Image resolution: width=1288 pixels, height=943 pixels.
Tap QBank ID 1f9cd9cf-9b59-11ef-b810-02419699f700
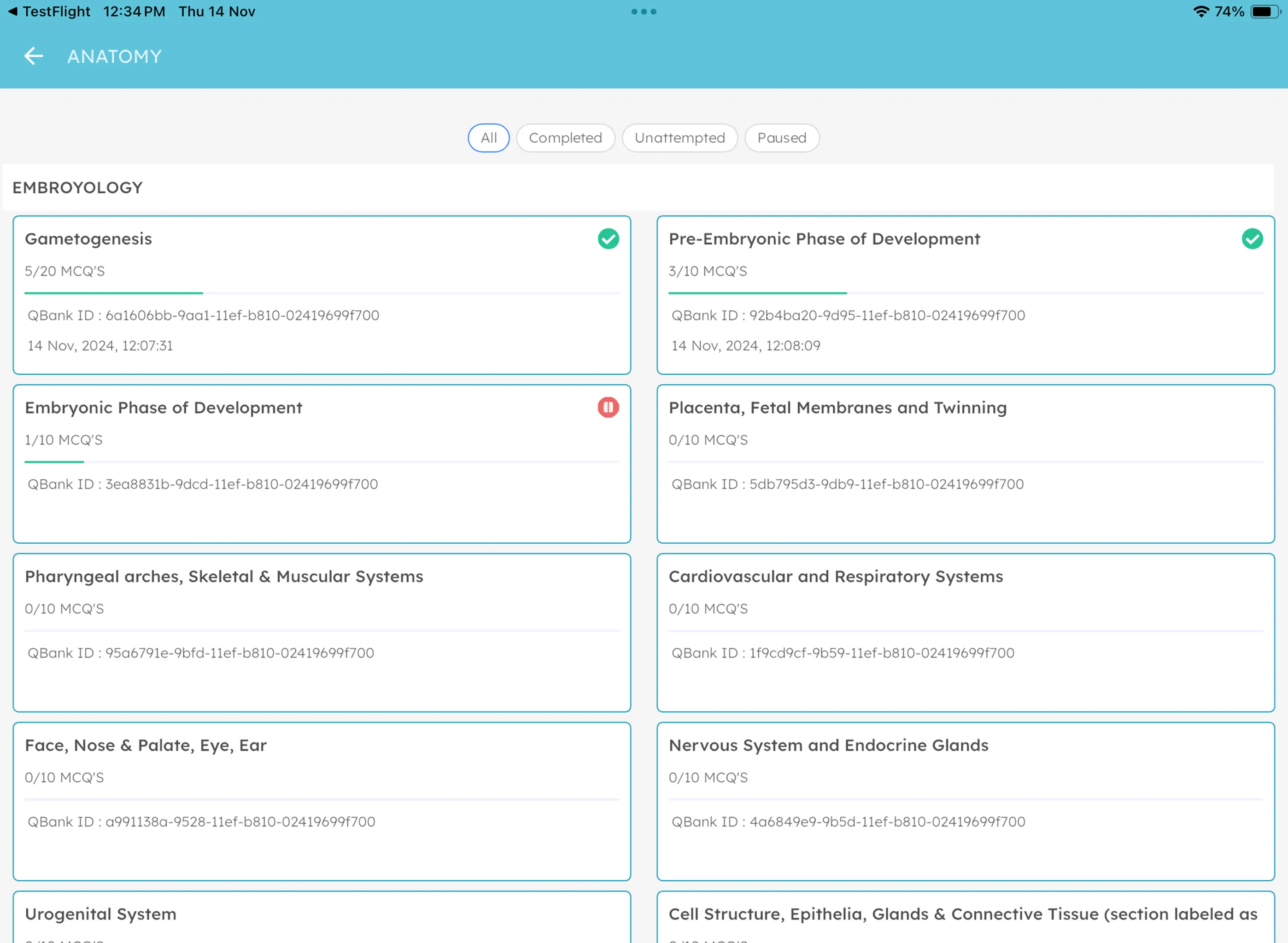click(843, 653)
